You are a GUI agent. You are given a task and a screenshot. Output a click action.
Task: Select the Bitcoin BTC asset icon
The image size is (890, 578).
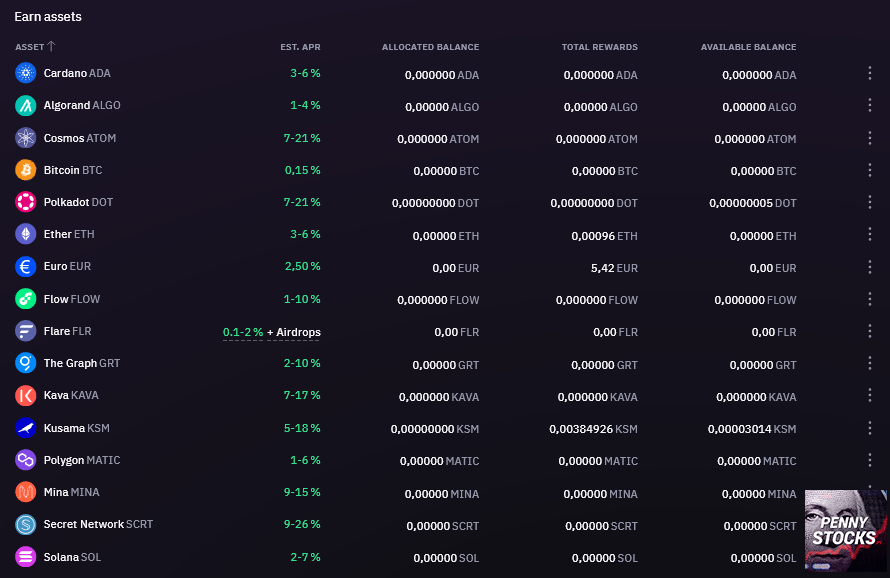coord(24,170)
